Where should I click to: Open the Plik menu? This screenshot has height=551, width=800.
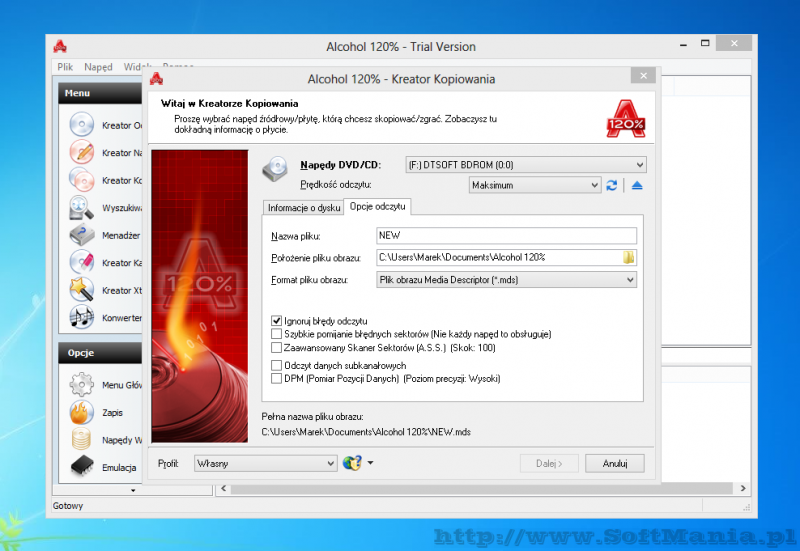click(65, 67)
